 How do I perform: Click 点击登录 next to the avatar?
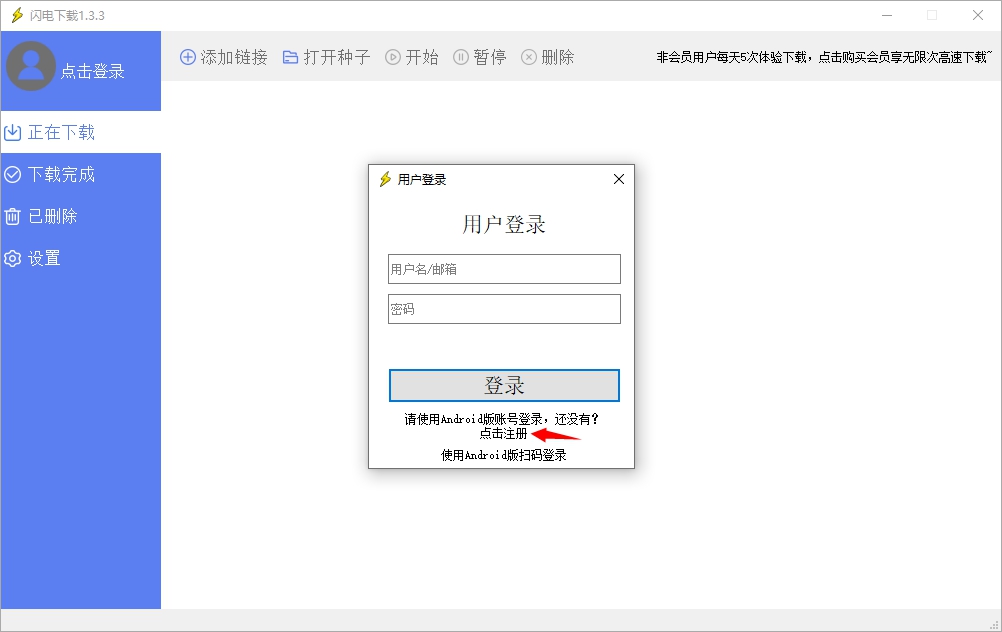[x=91, y=71]
